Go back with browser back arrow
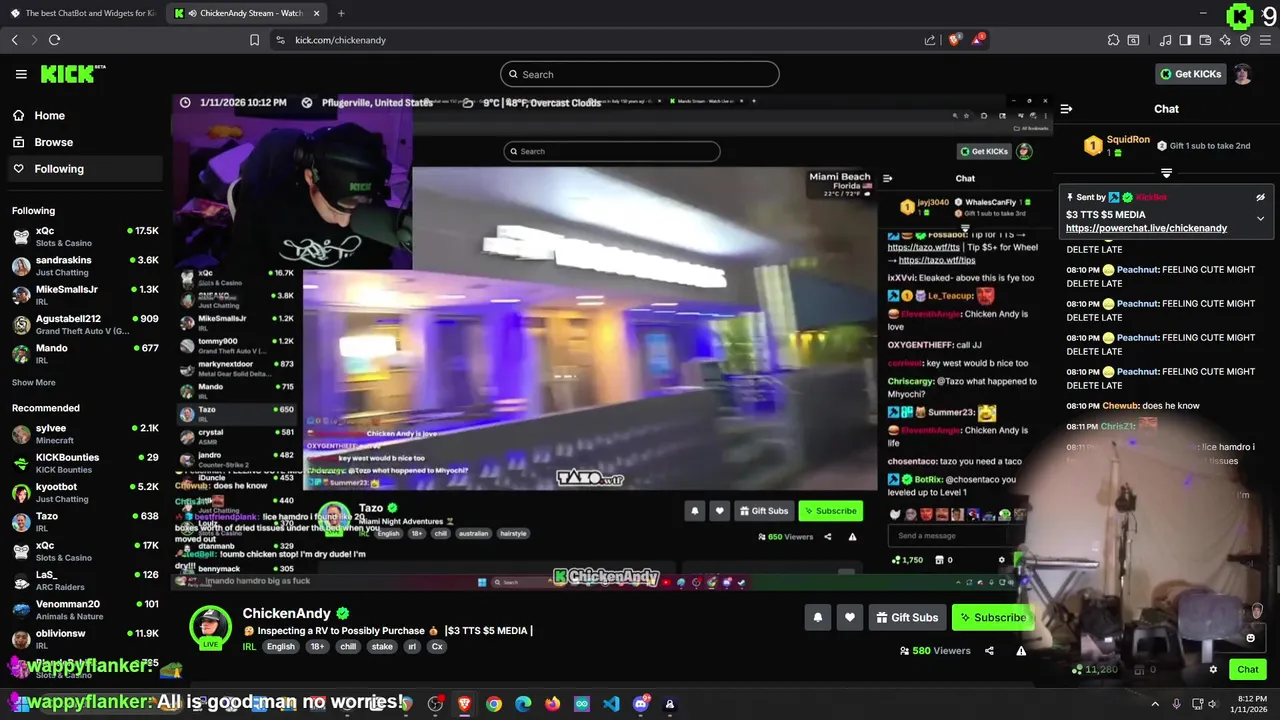This screenshot has height=720, width=1280. pyautogui.click(x=15, y=40)
